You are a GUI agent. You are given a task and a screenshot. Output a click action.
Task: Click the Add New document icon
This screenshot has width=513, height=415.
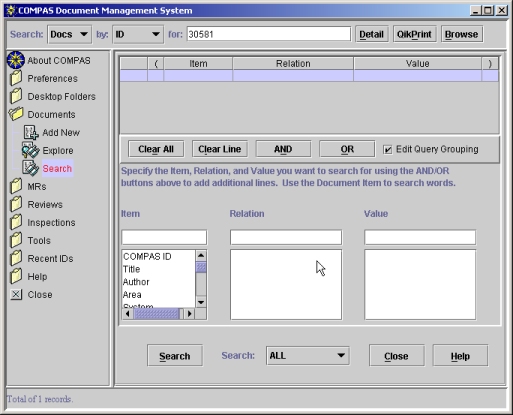click(31, 132)
